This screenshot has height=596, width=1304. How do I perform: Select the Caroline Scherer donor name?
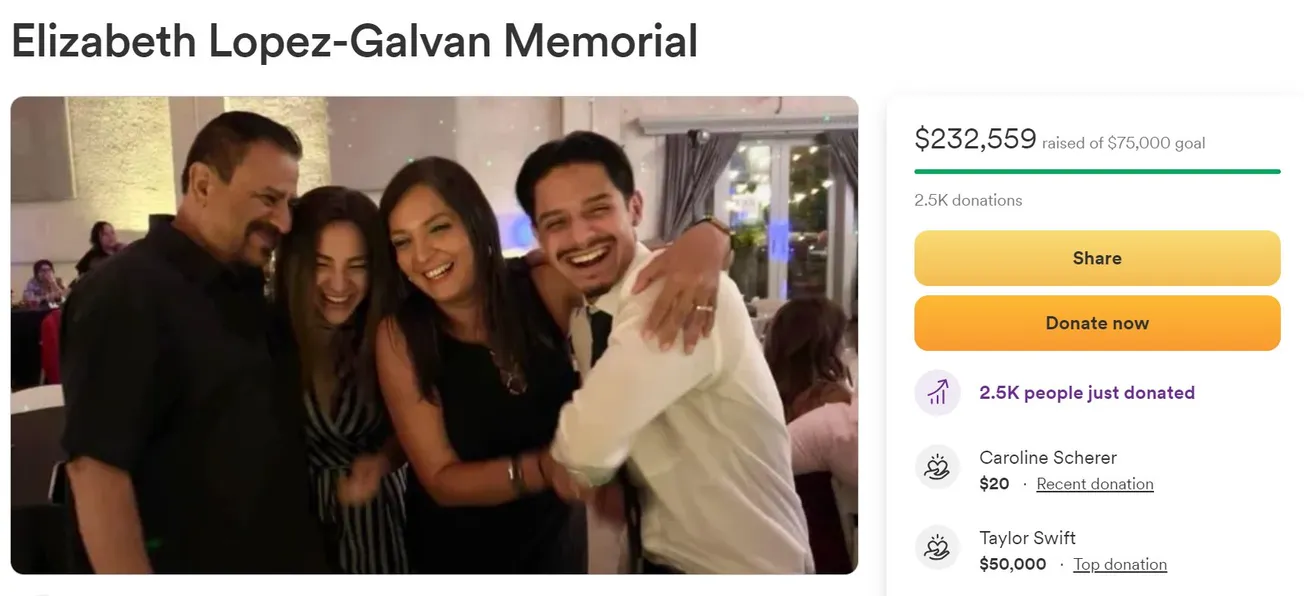(x=1048, y=457)
